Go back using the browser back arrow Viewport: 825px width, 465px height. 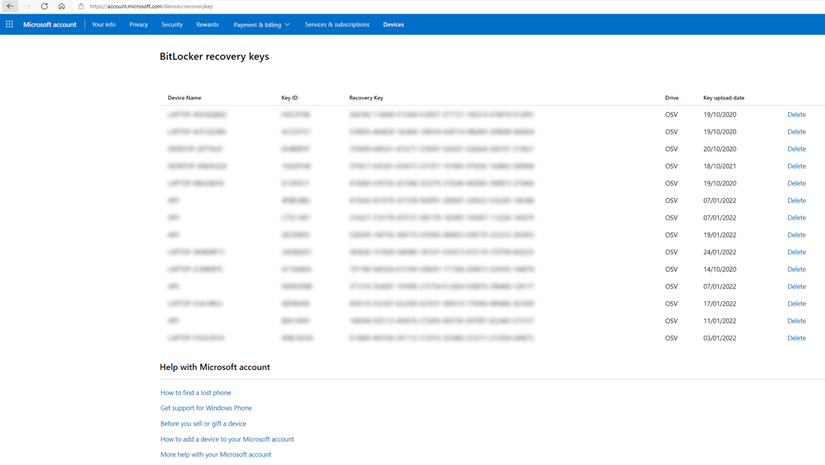tap(10, 6)
